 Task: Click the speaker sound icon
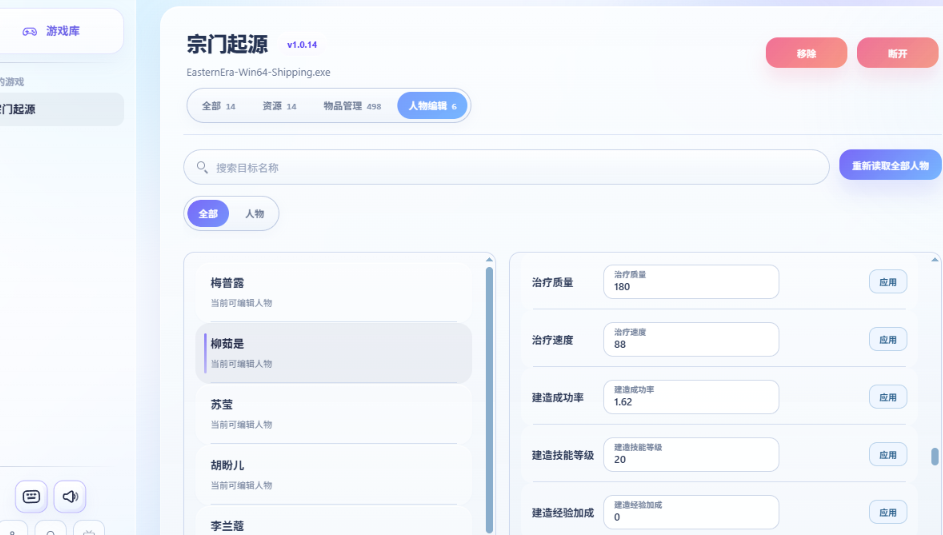pyautogui.click(x=70, y=496)
